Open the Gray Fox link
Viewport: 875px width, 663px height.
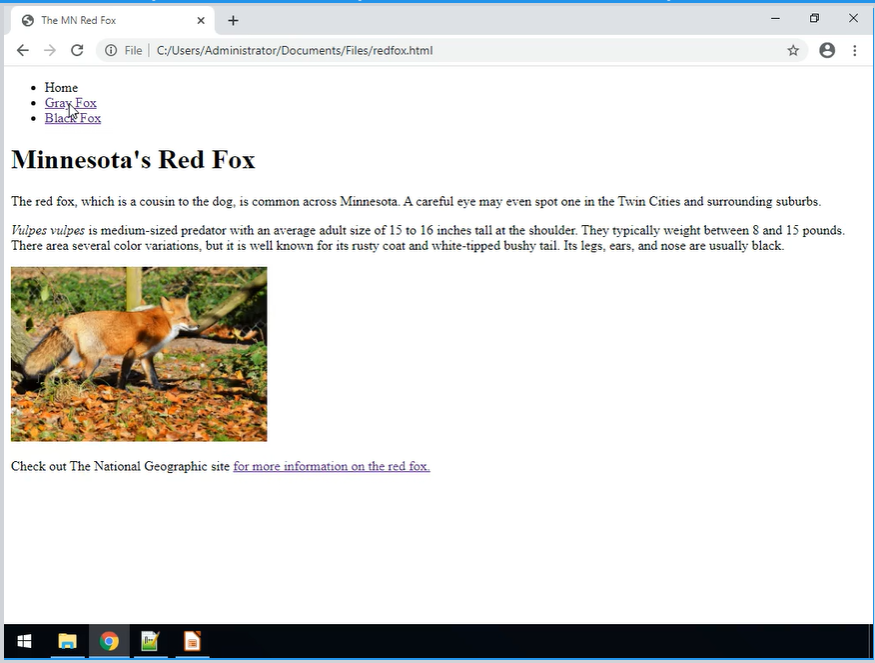(x=70, y=103)
